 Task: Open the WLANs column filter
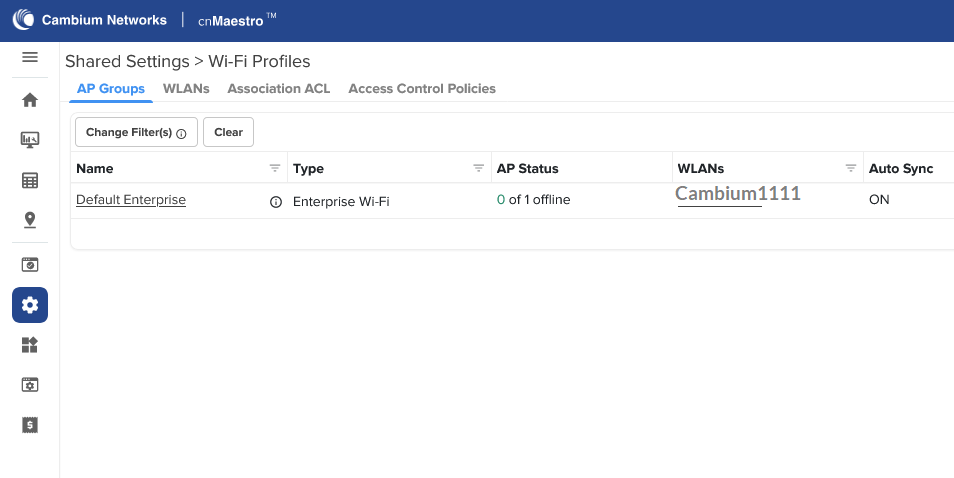(x=851, y=168)
